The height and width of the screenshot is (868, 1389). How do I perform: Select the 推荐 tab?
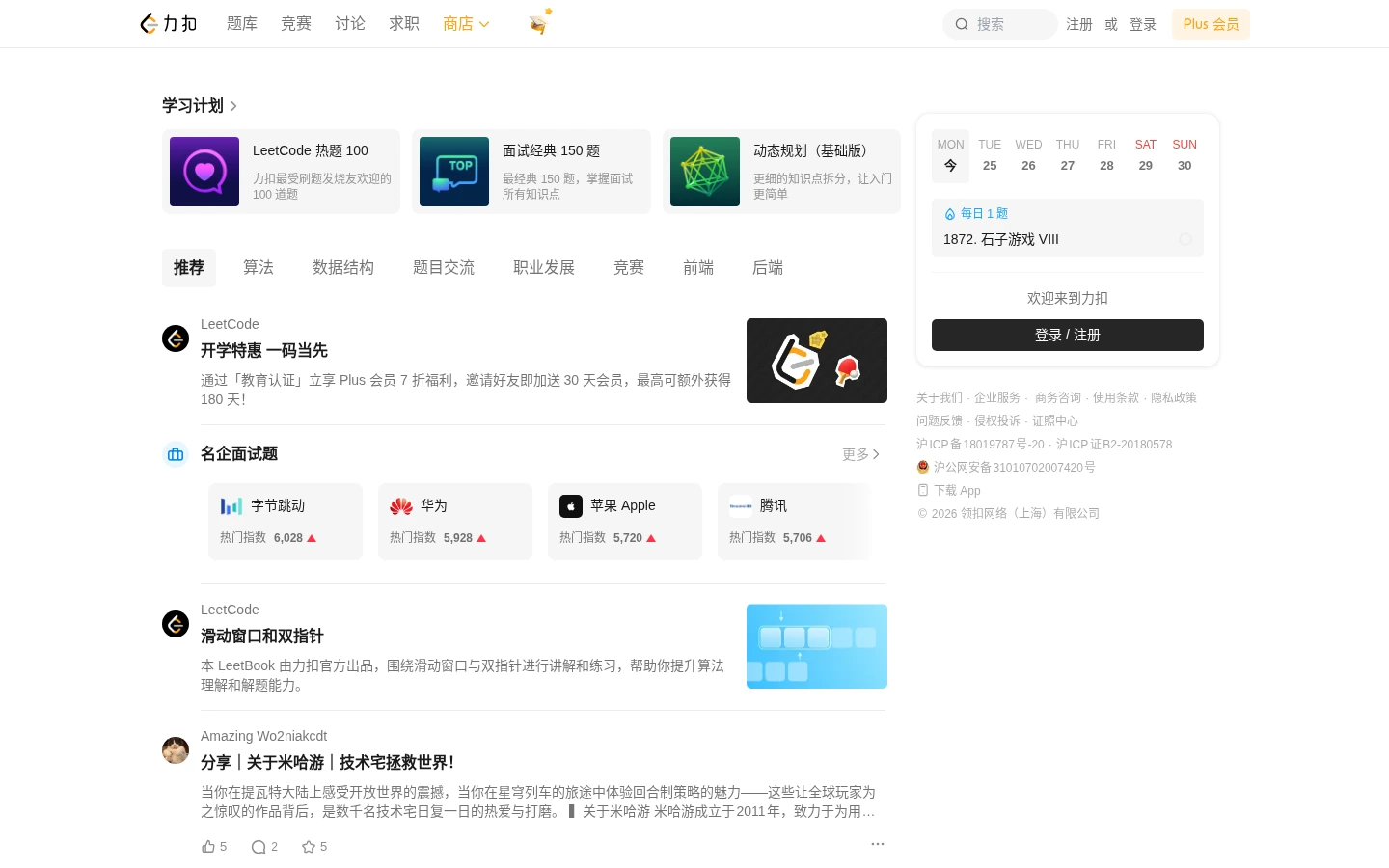pos(189,268)
